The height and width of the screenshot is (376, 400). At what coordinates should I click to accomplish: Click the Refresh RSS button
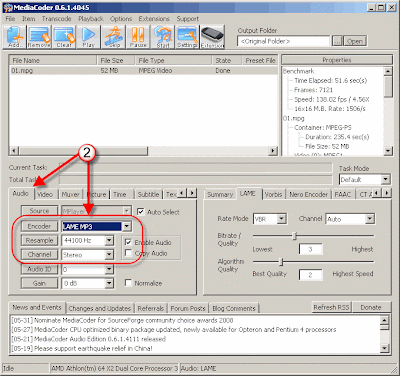331,307
